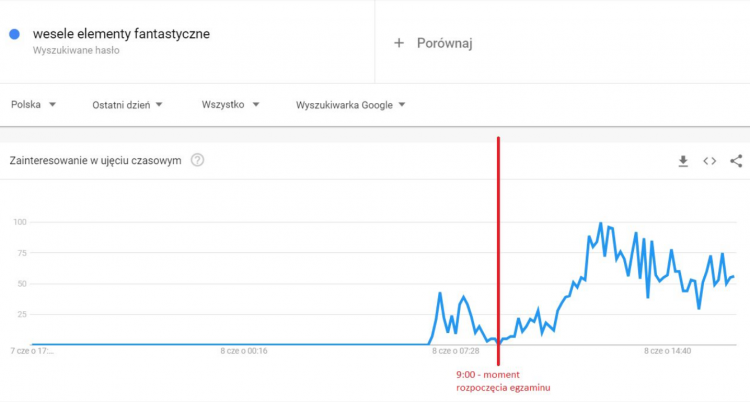Viewport: 750px width, 402px height.
Task: Click the blue dot beside search term
Action: click(15, 34)
